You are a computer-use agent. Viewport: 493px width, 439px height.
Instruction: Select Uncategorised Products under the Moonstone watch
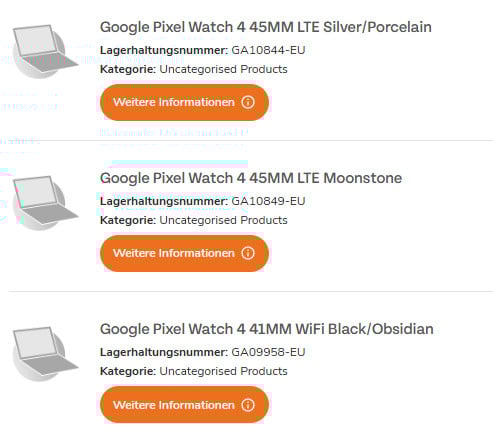(x=223, y=220)
